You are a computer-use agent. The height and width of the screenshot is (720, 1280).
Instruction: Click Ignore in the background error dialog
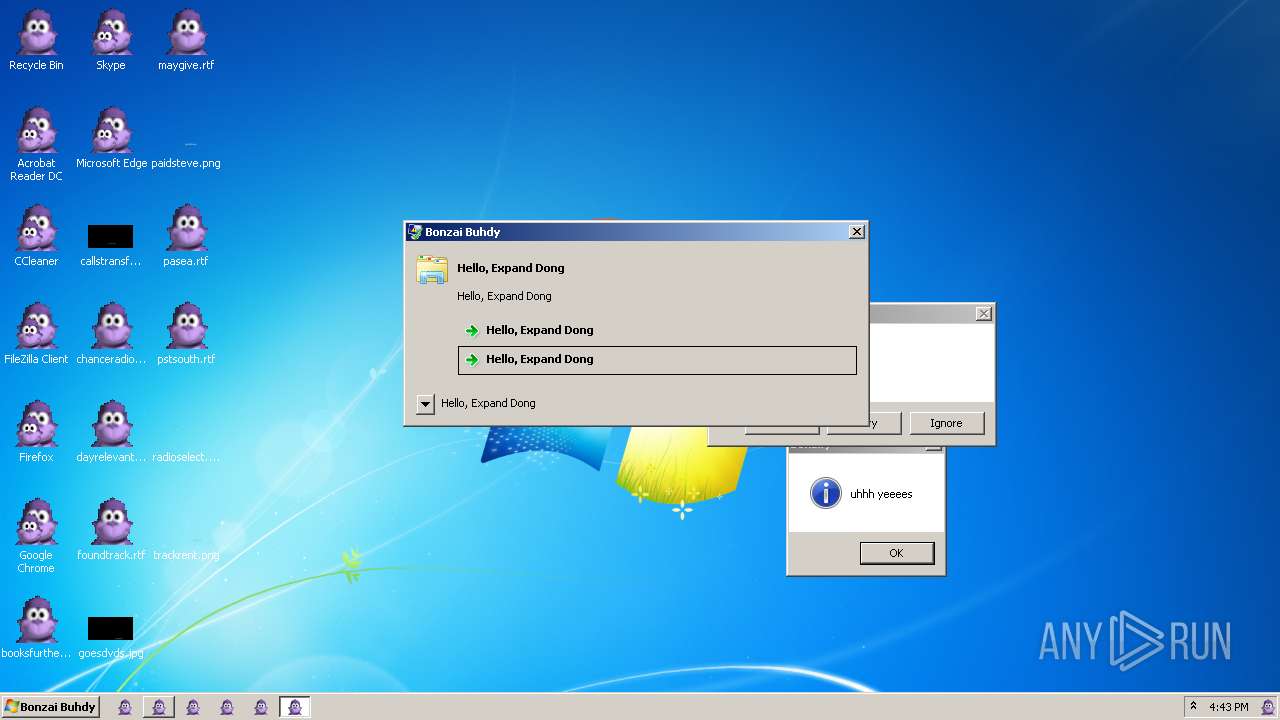coord(946,423)
